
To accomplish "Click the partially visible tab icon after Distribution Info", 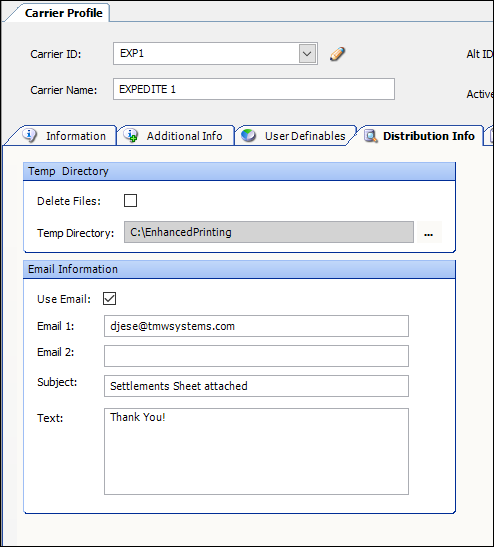I will click(x=492, y=136).
